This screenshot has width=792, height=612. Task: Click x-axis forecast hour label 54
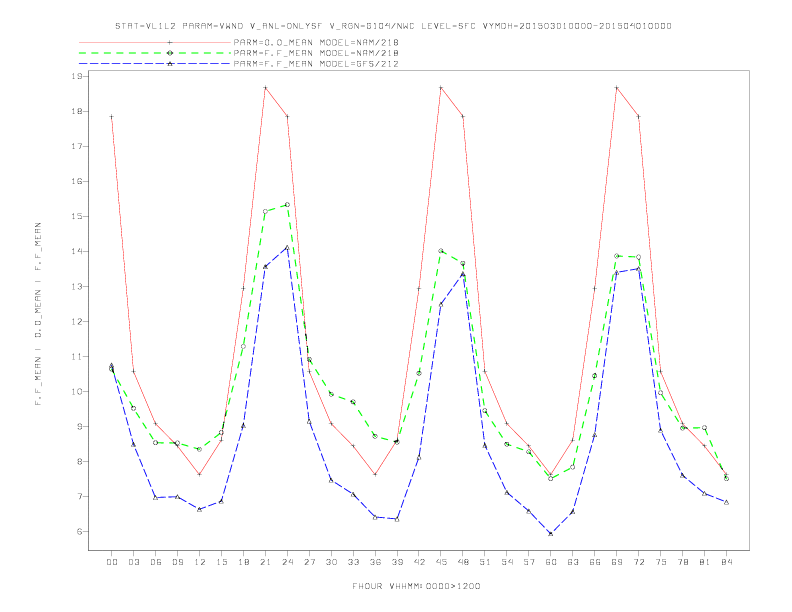(507, 562)
